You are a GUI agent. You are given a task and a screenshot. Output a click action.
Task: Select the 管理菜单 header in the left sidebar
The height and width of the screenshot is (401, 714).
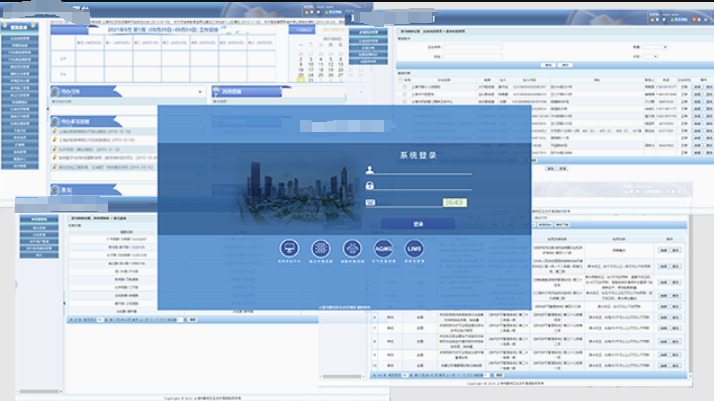pos(20,28)
